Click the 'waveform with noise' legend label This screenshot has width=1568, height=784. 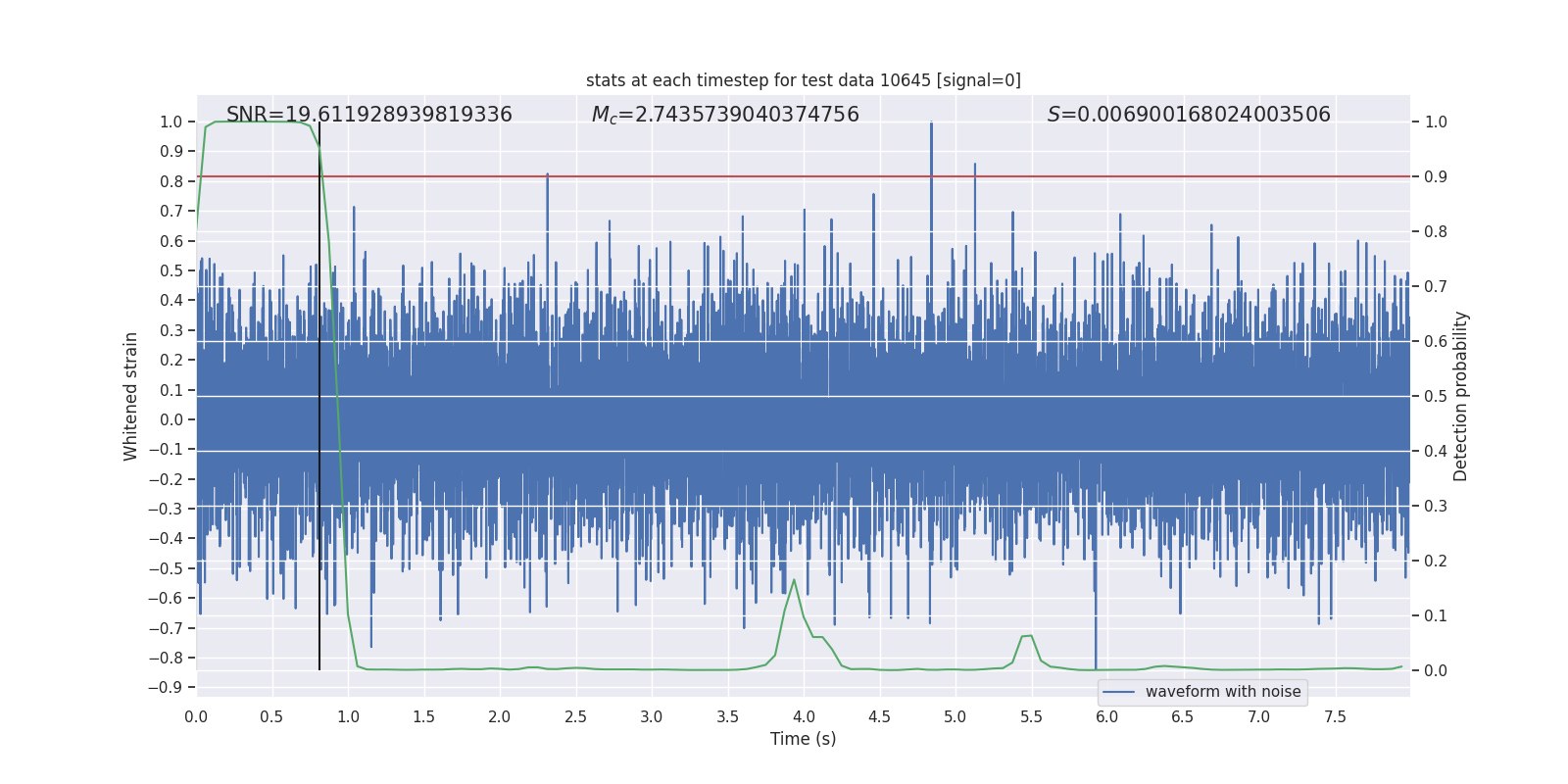tap(1222, 692)
